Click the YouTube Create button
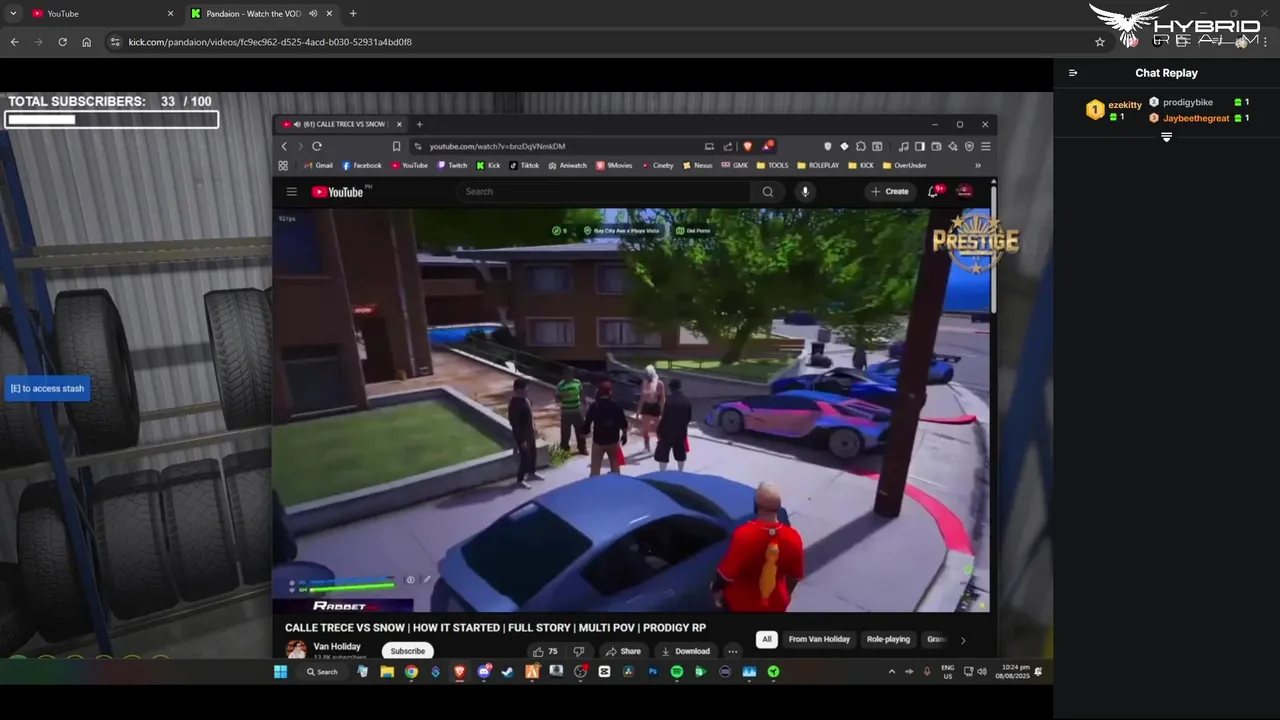The width and height of the screenshot is (1280, 720). coord(890,191)
